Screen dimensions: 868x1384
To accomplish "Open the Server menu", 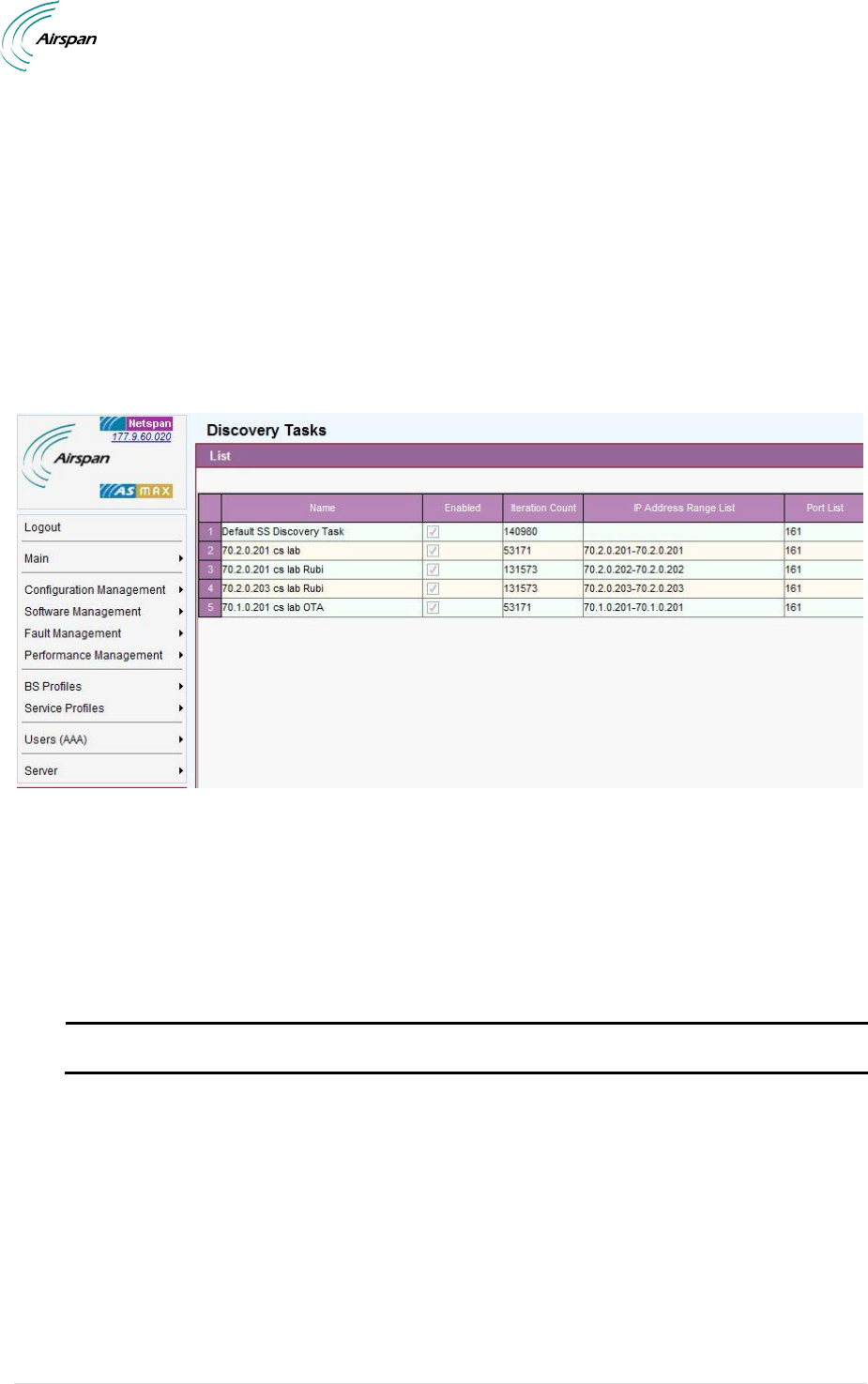I will [41, 770].
